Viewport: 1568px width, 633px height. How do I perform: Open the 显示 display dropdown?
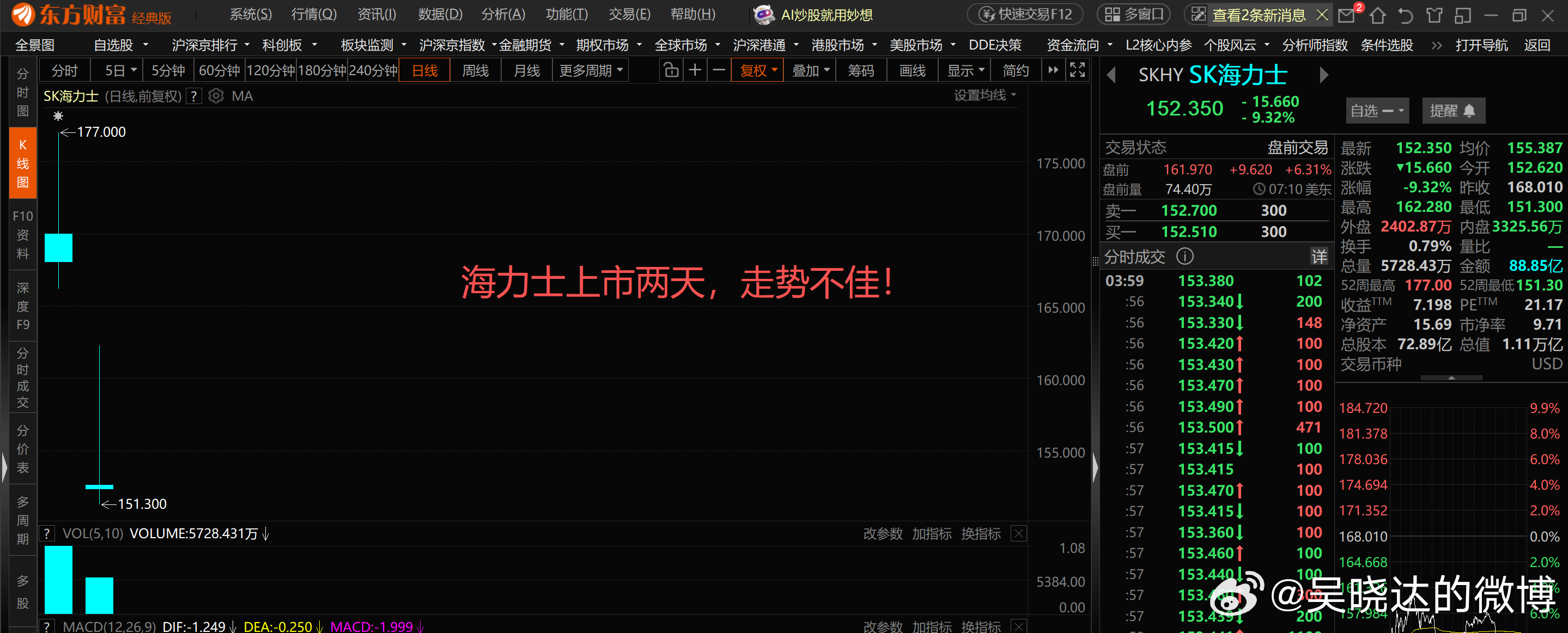965,71
